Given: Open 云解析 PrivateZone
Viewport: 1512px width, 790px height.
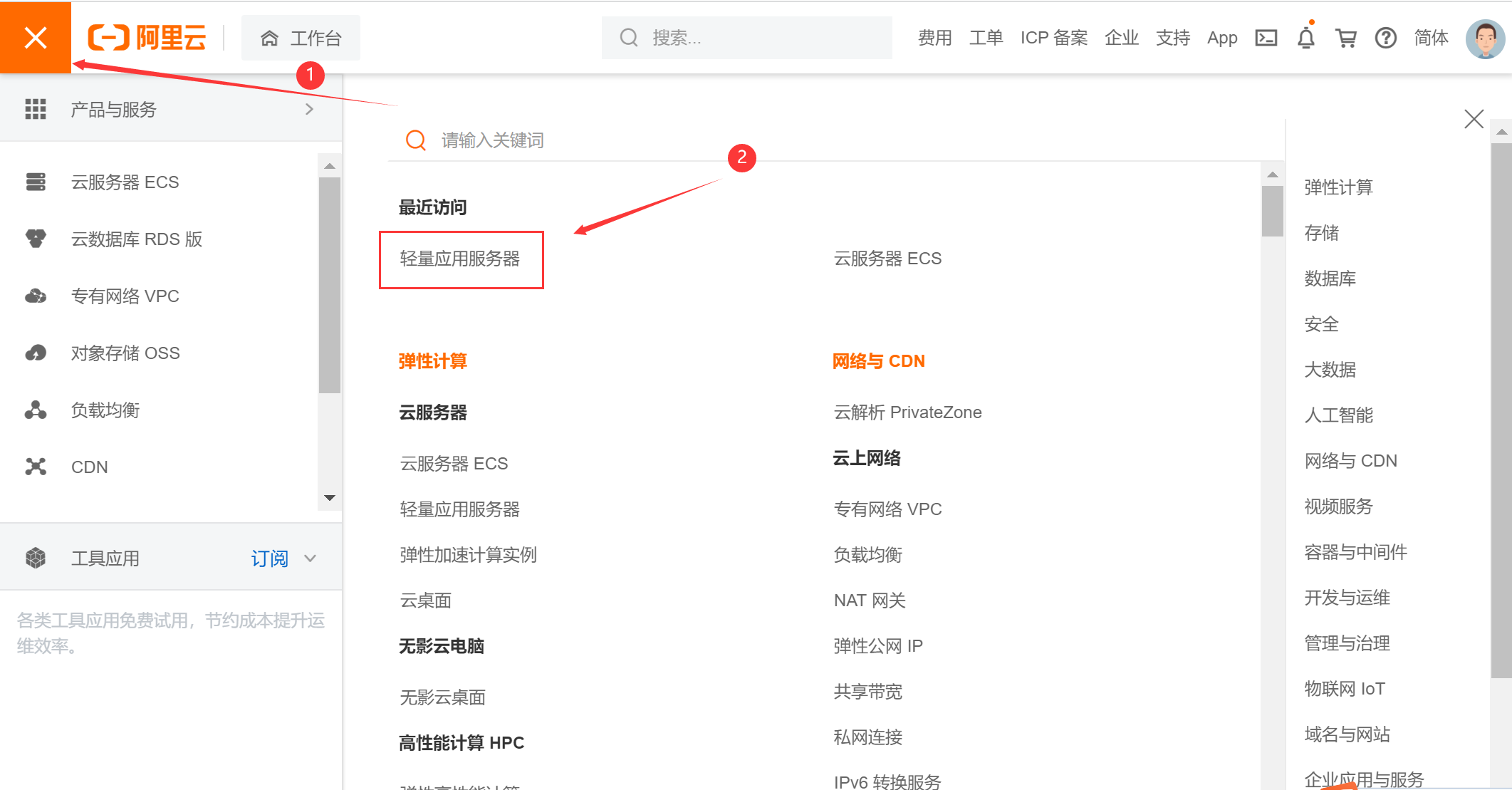Looking at the screenshot, I should [907, 412].
